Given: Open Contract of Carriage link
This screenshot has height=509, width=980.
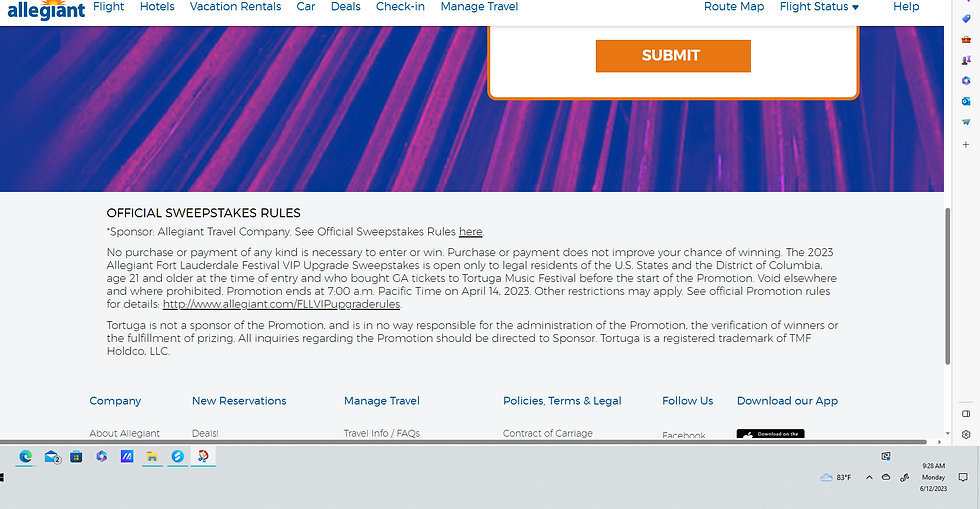Looking at the screenshot, I should pos(548,433).
